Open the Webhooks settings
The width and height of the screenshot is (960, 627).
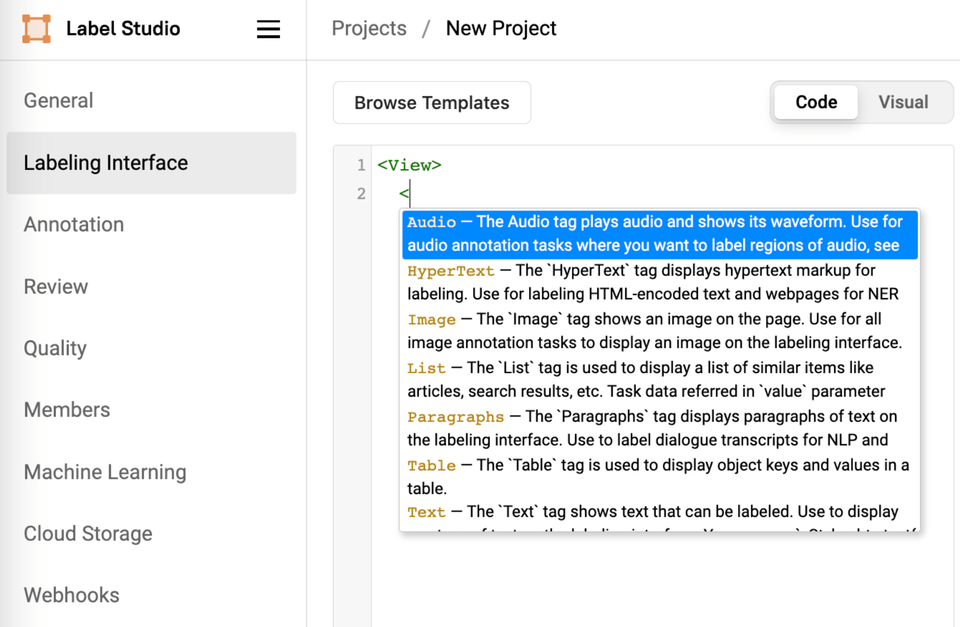[x=71, y=595]
